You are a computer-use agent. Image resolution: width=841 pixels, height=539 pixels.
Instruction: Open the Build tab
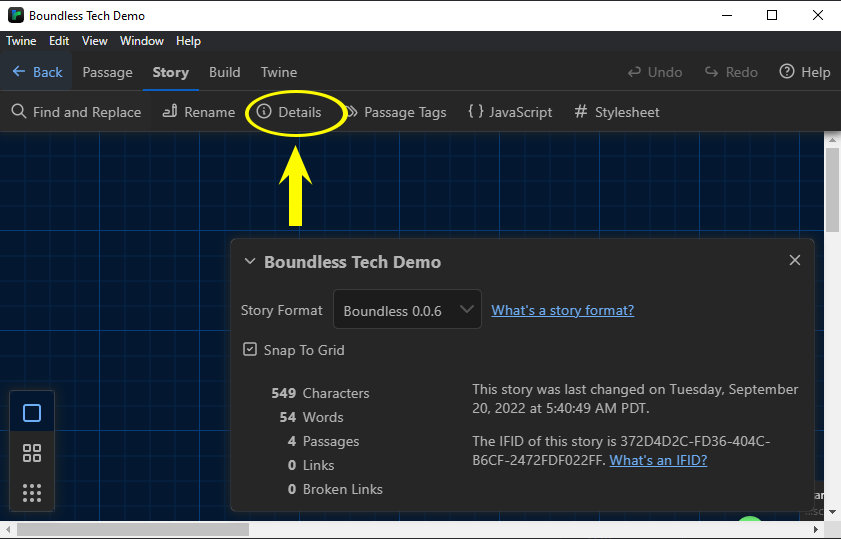click(225, 72)
